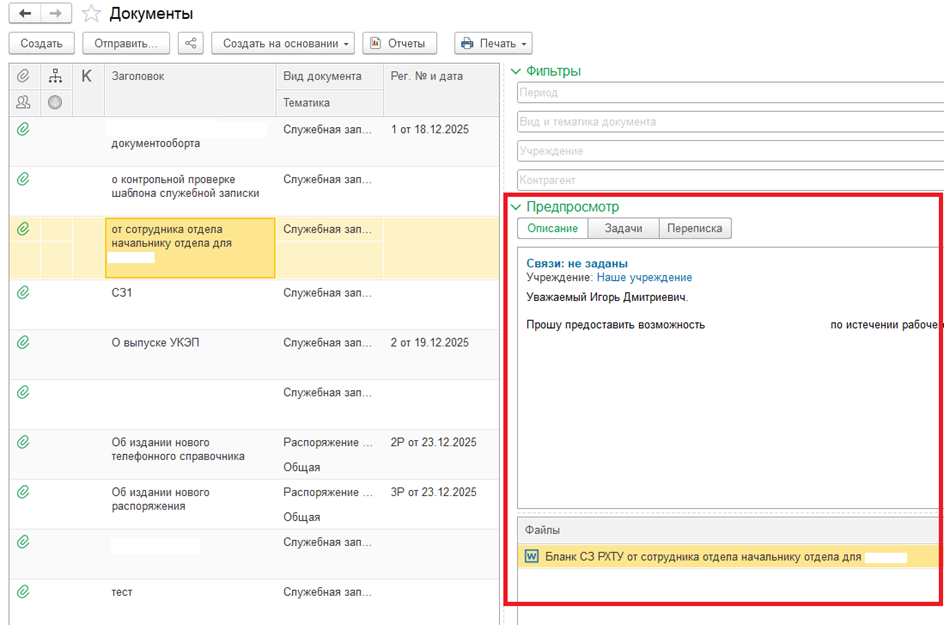Click the participants people column header icon
The width and height of the screenshot is (944, 625).
point(23,102)
